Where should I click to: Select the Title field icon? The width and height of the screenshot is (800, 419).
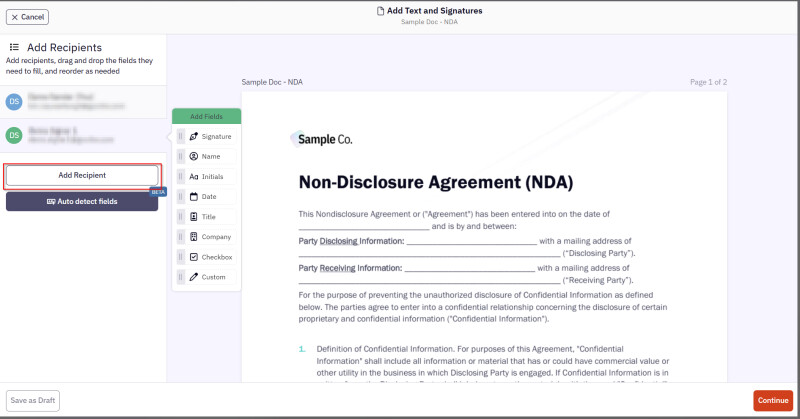pos(194,216)
